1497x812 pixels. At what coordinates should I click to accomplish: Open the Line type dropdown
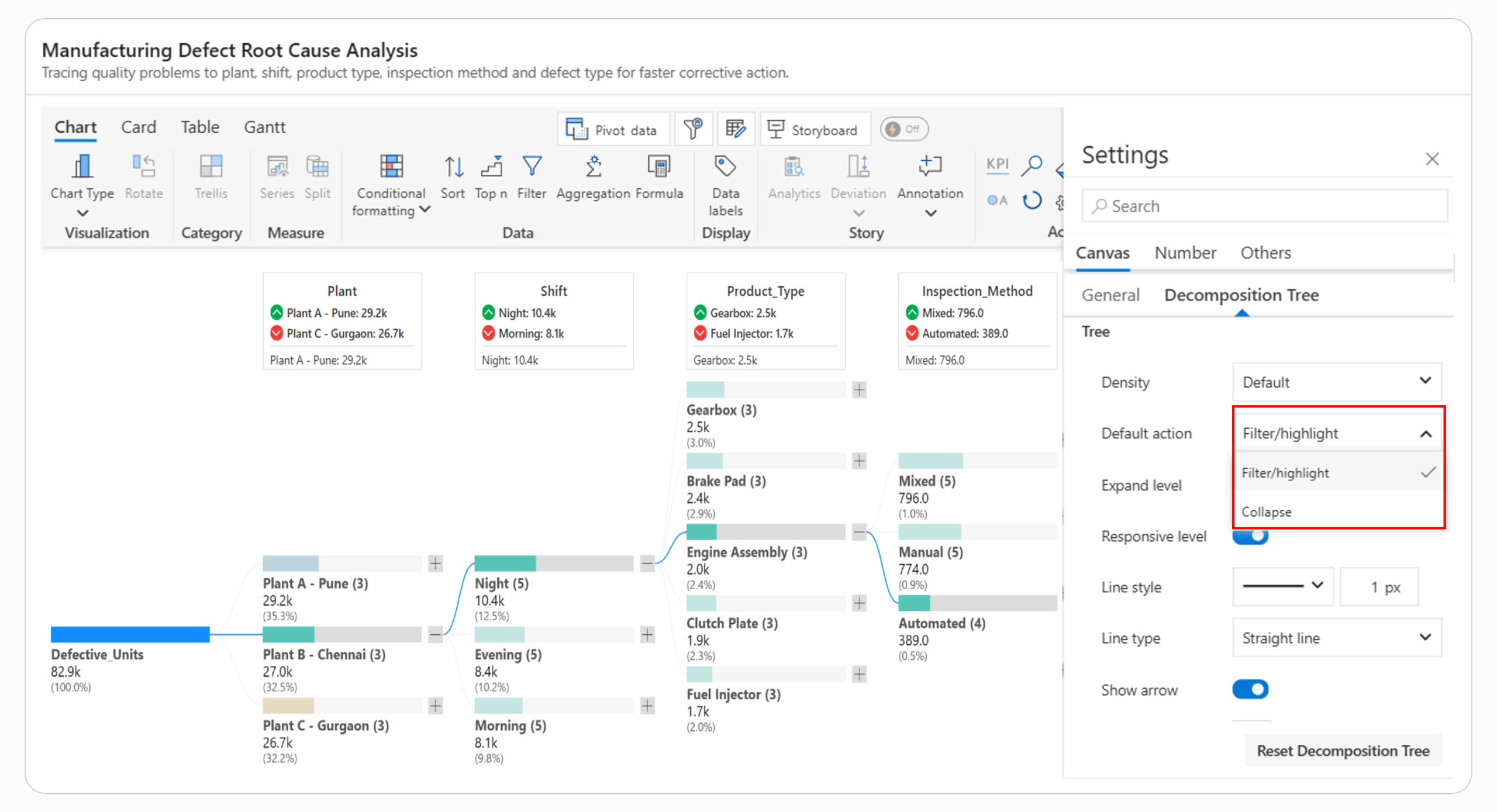click(x=1336, y=638)
